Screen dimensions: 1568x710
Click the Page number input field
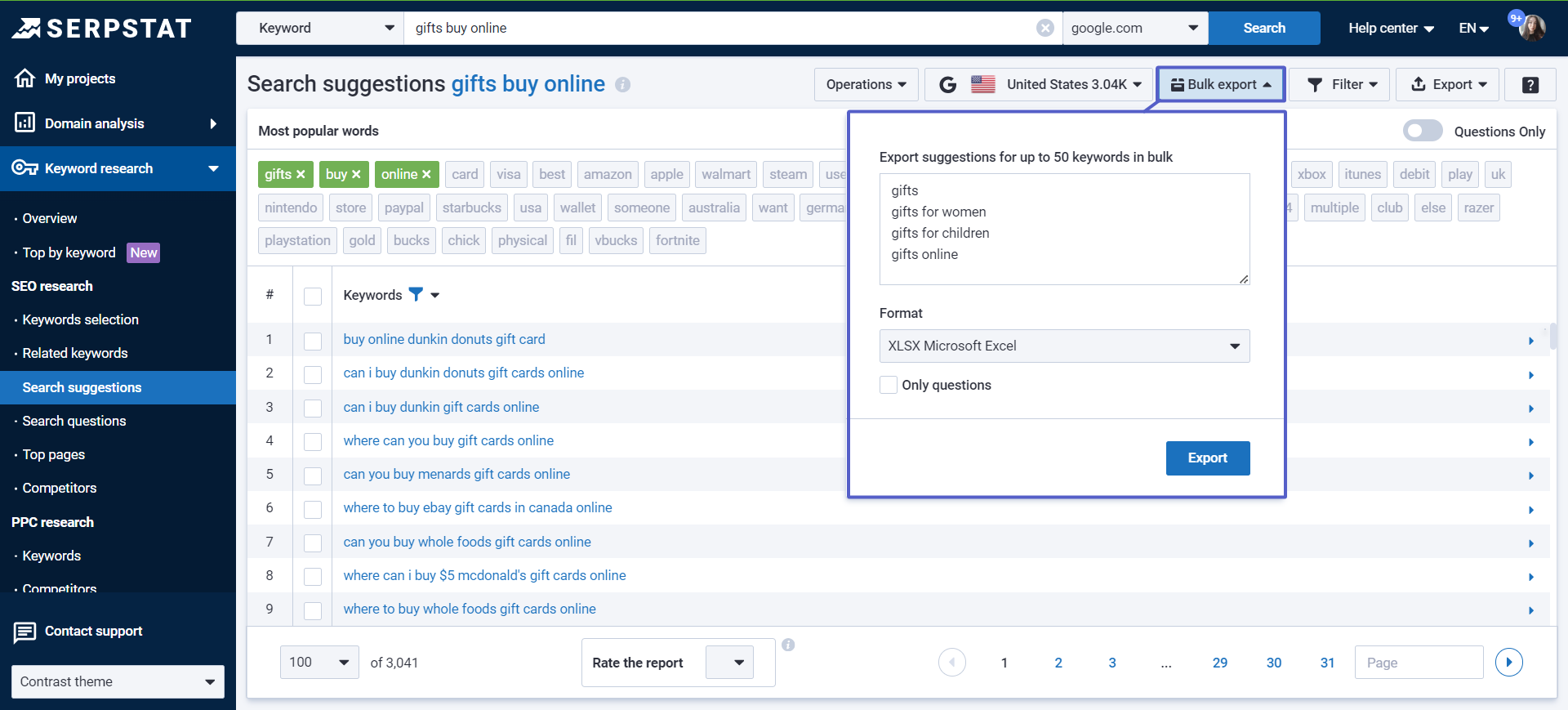pyautogui.click(x=1418, y=662)
